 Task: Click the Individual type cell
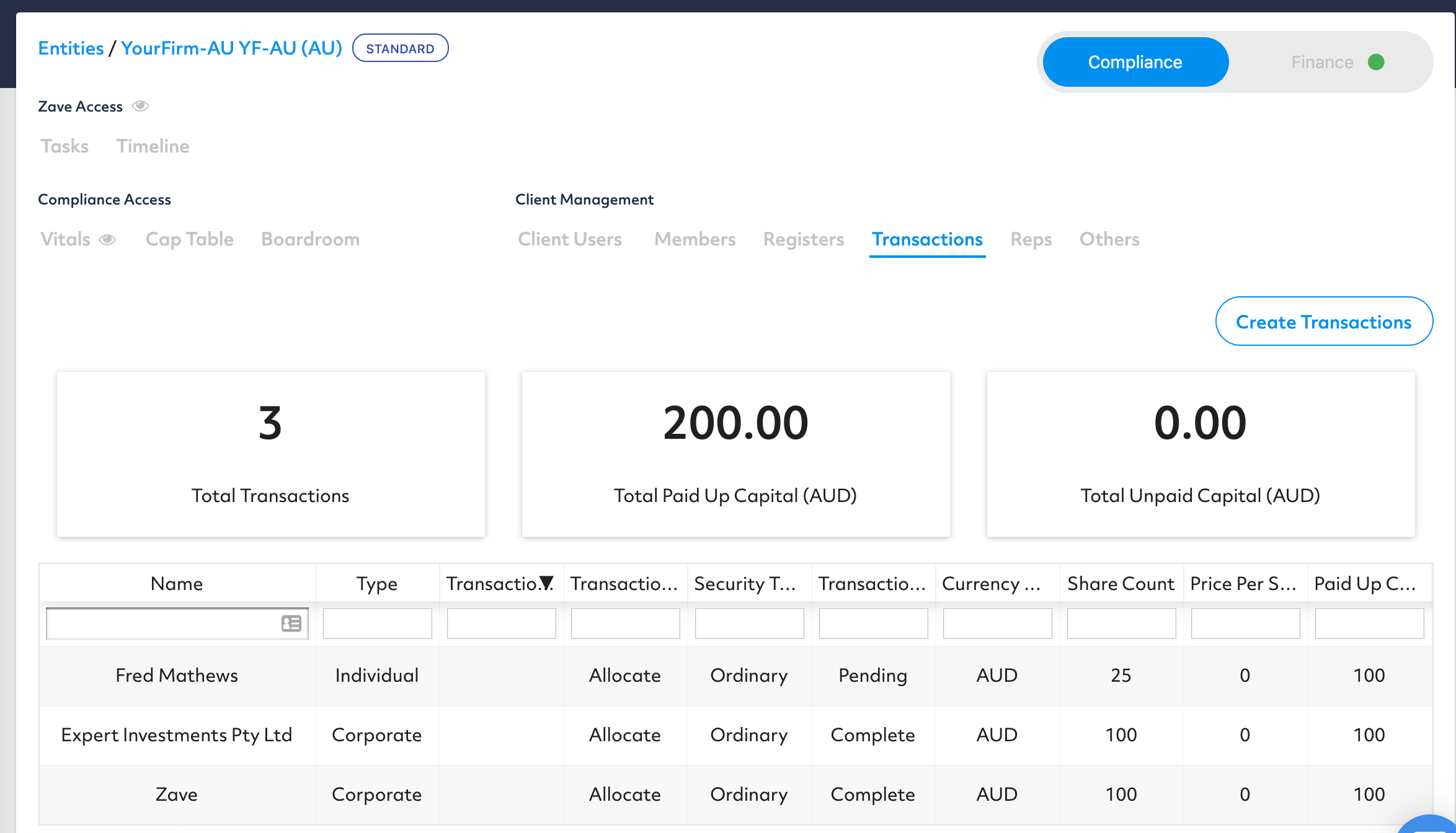[378, 675]
